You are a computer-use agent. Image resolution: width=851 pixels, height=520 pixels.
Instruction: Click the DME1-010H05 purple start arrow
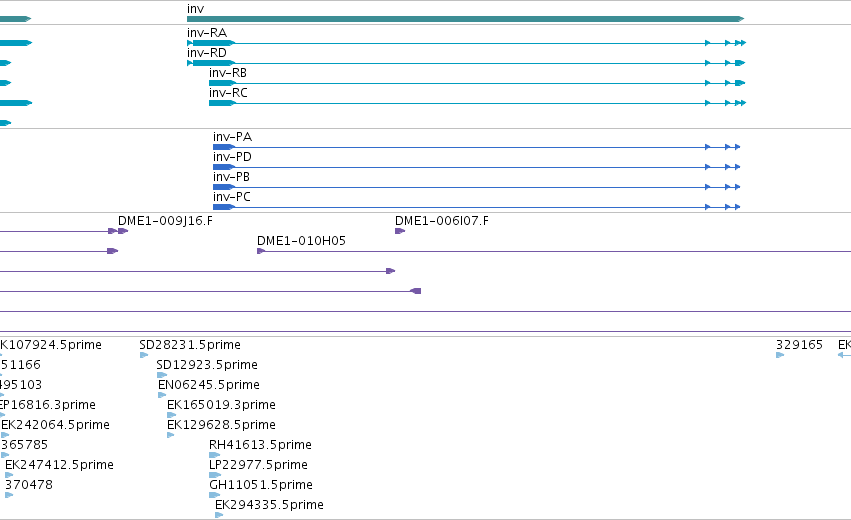pyautogui.click(x=261, y=251)
